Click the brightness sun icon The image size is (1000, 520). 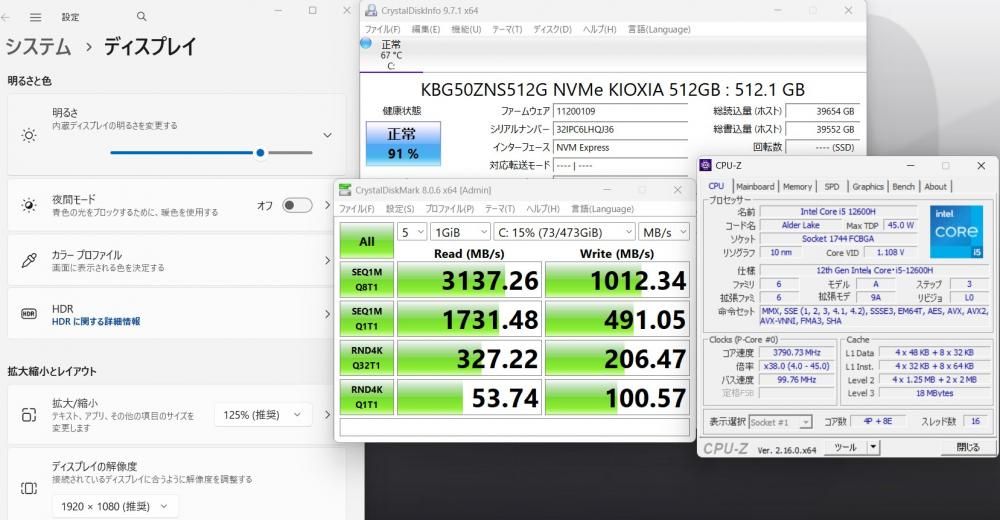click(29, 135)
